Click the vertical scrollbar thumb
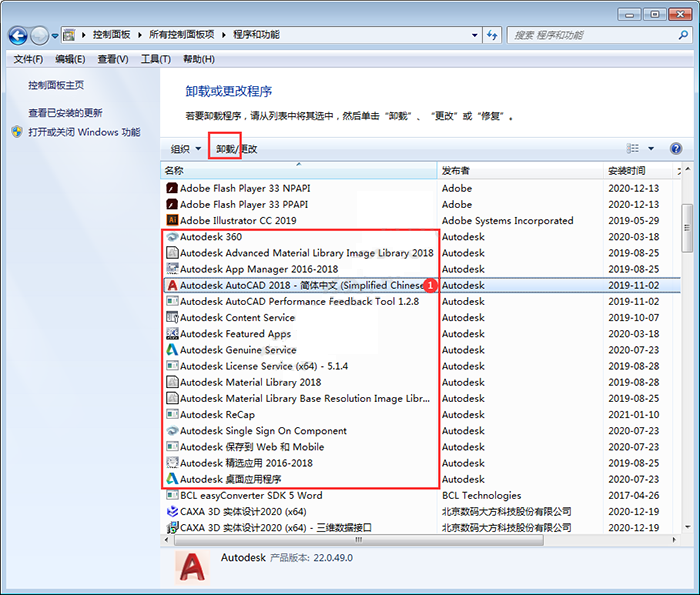 [x=687, y=228]
